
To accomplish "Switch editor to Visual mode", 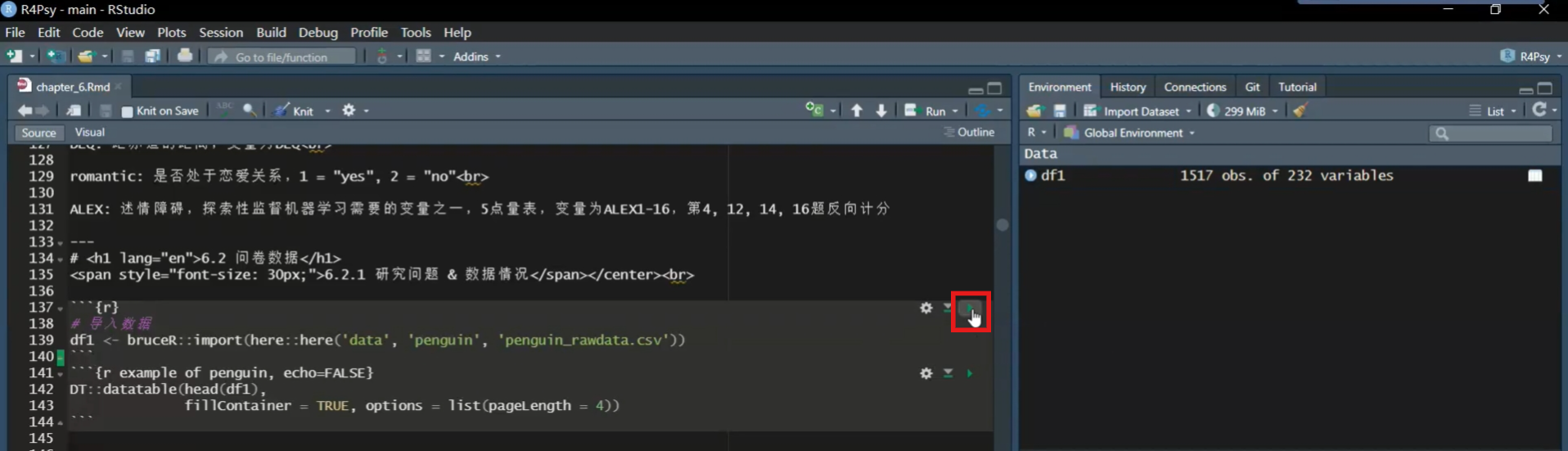I will tap(89, 133).
